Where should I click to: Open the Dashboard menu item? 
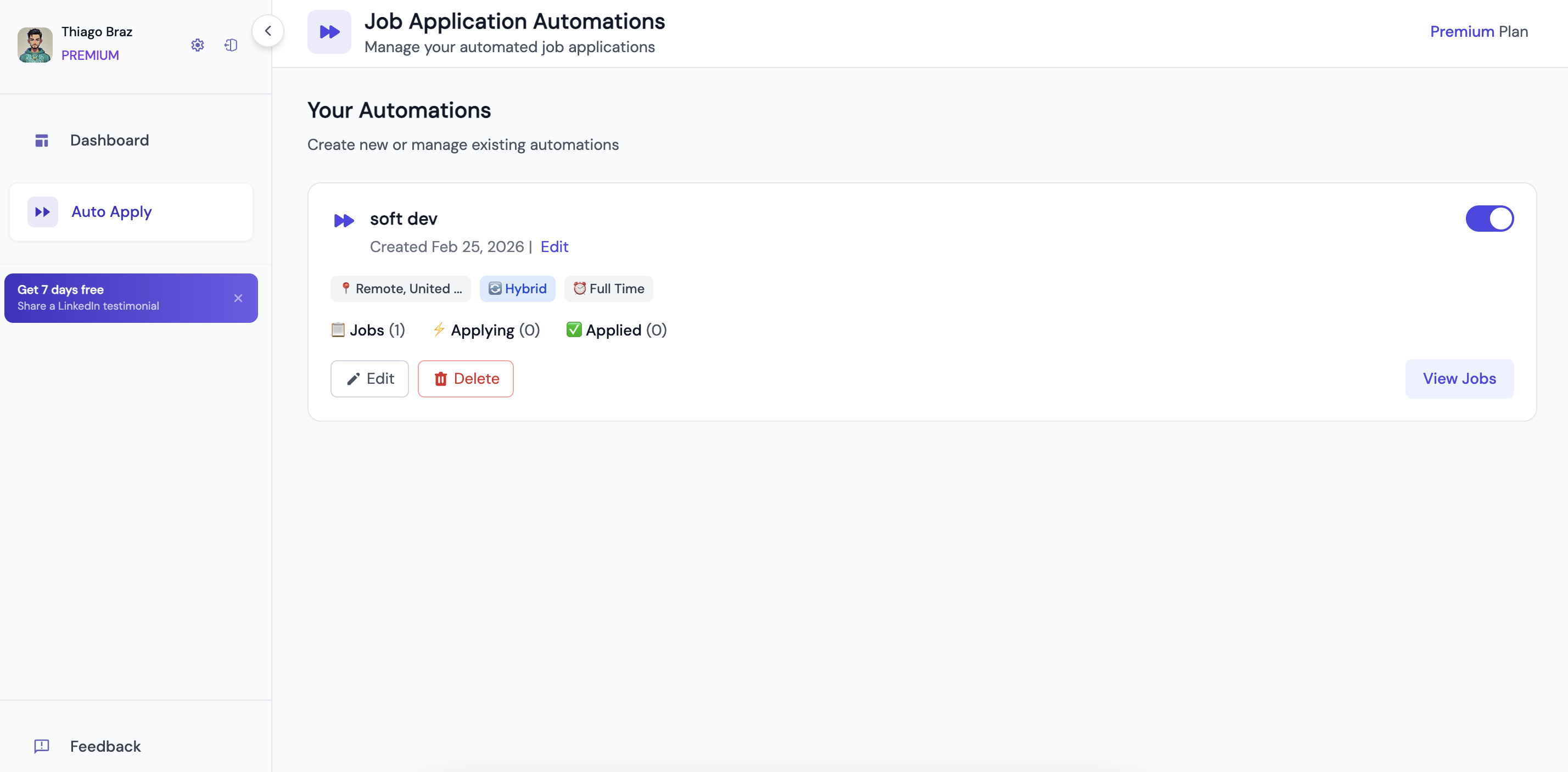(109, 140)
